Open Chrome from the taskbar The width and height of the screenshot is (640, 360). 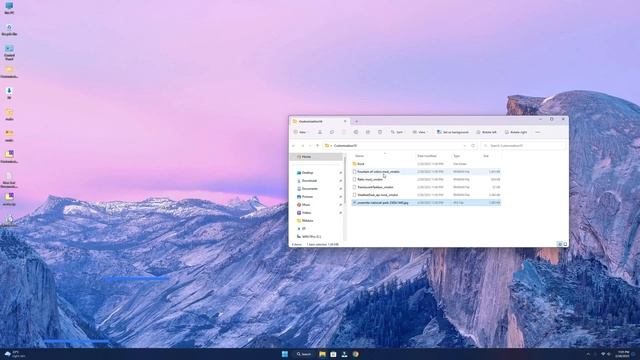pyautogui.click(x=356, y=354)
